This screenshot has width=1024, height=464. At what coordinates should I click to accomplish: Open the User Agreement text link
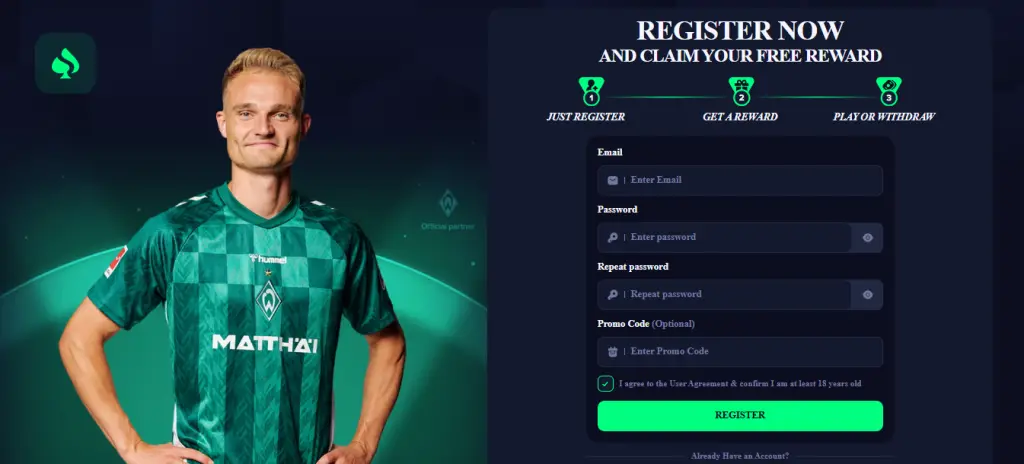tap(698, 384)
